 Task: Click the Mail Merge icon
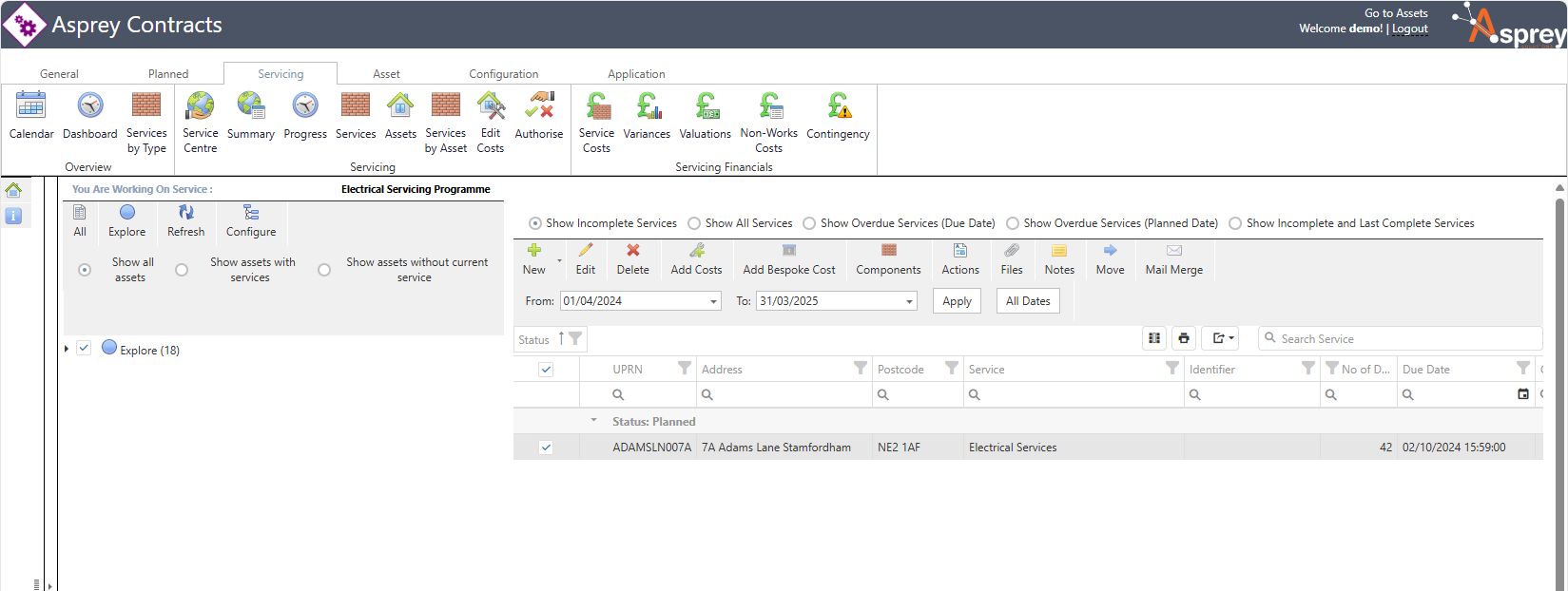tap(1173, 258)
